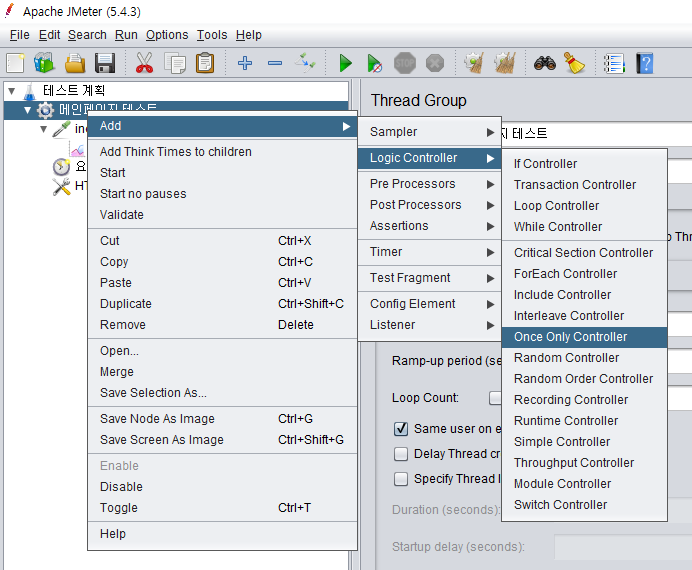Click the Open folder toolbar icon
This screenshot has width=692, height=570.
coord(75,63)
